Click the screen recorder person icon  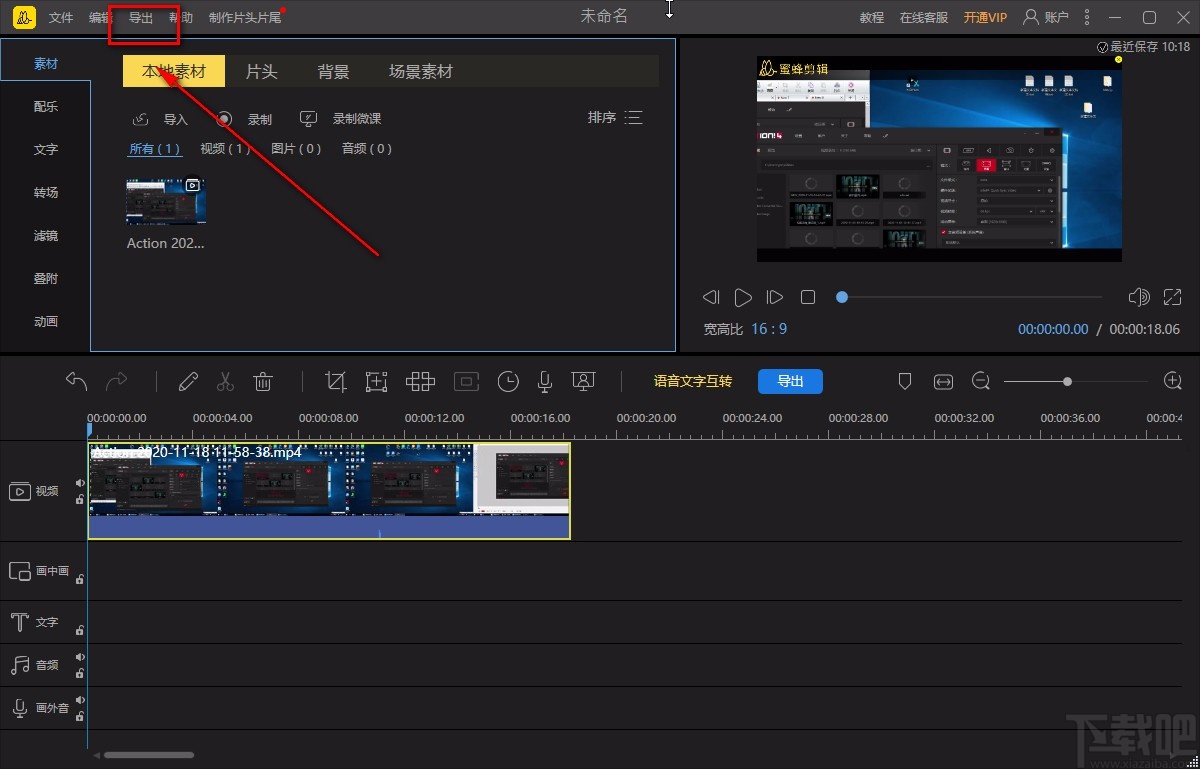[583, 381]
